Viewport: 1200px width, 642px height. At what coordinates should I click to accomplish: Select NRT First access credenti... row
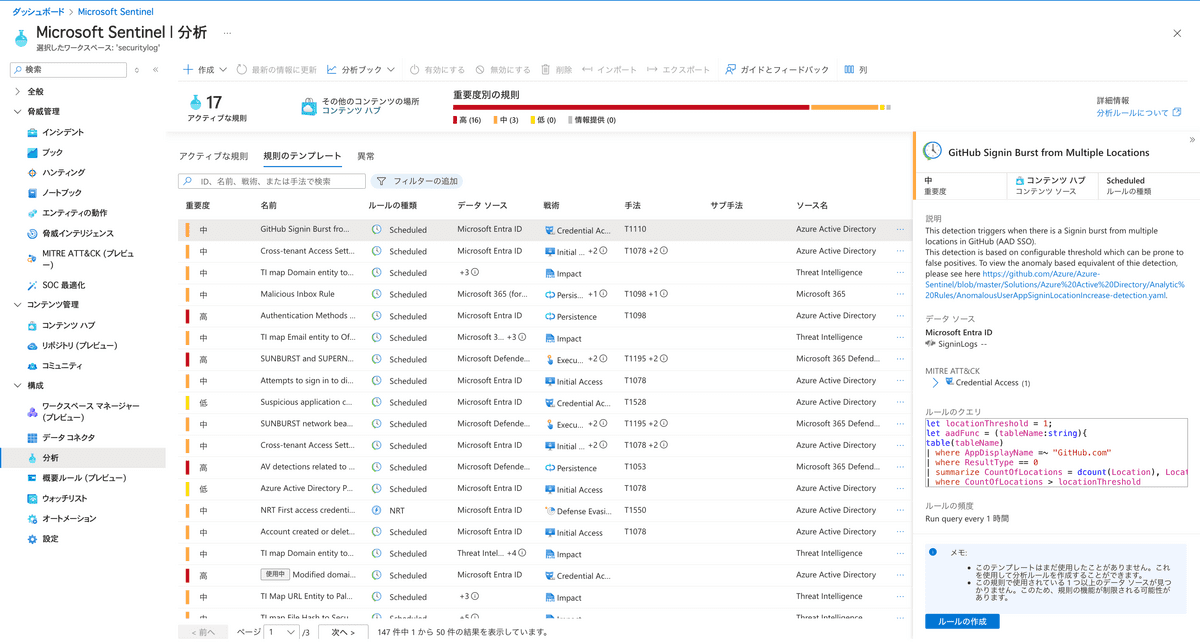pos(545,510)
